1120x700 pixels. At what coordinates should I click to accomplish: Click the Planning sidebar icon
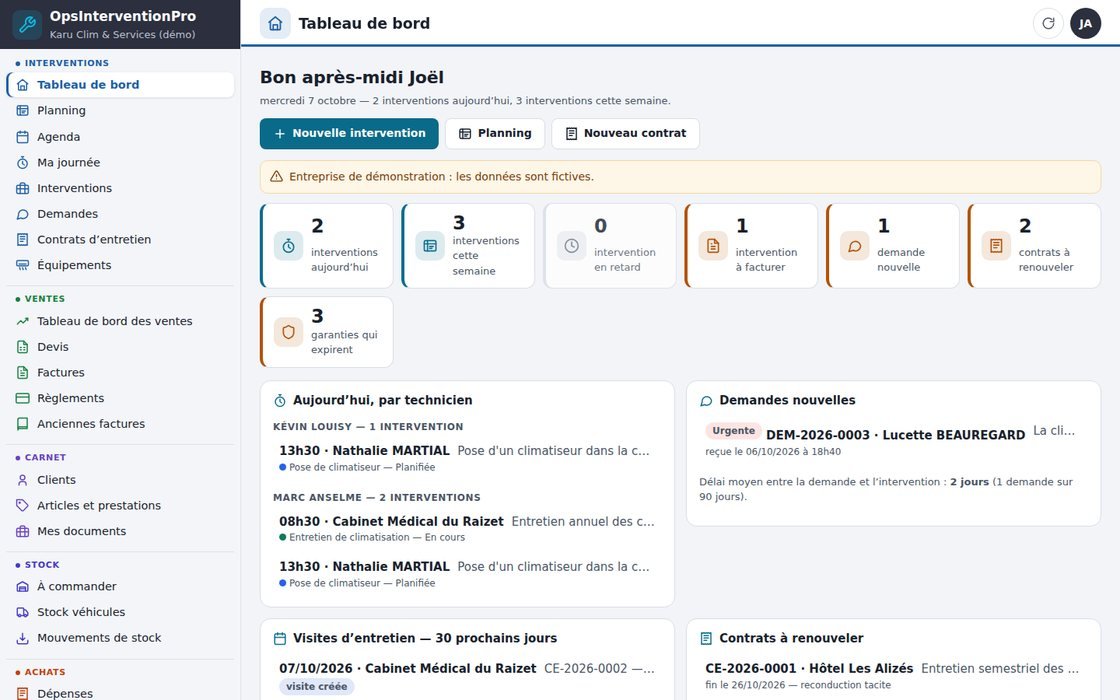click(23, 111)
